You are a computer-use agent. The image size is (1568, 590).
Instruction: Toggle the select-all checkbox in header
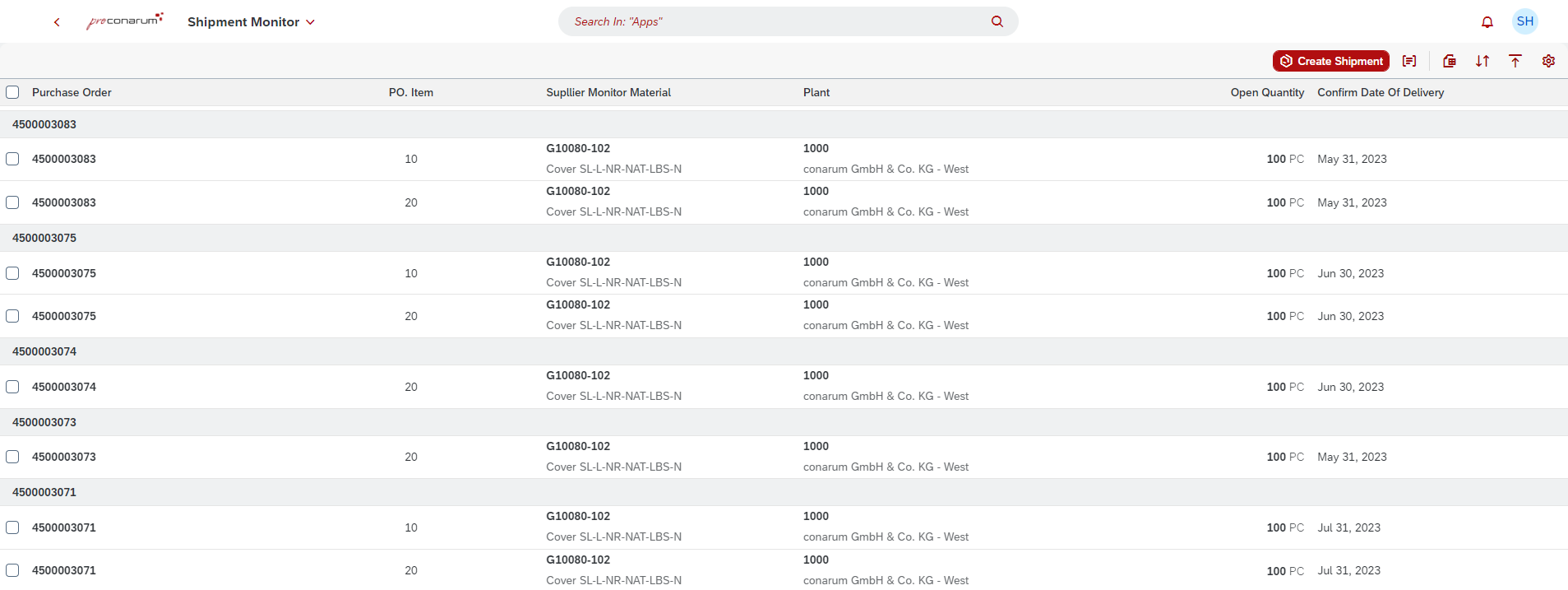(12, 92)
